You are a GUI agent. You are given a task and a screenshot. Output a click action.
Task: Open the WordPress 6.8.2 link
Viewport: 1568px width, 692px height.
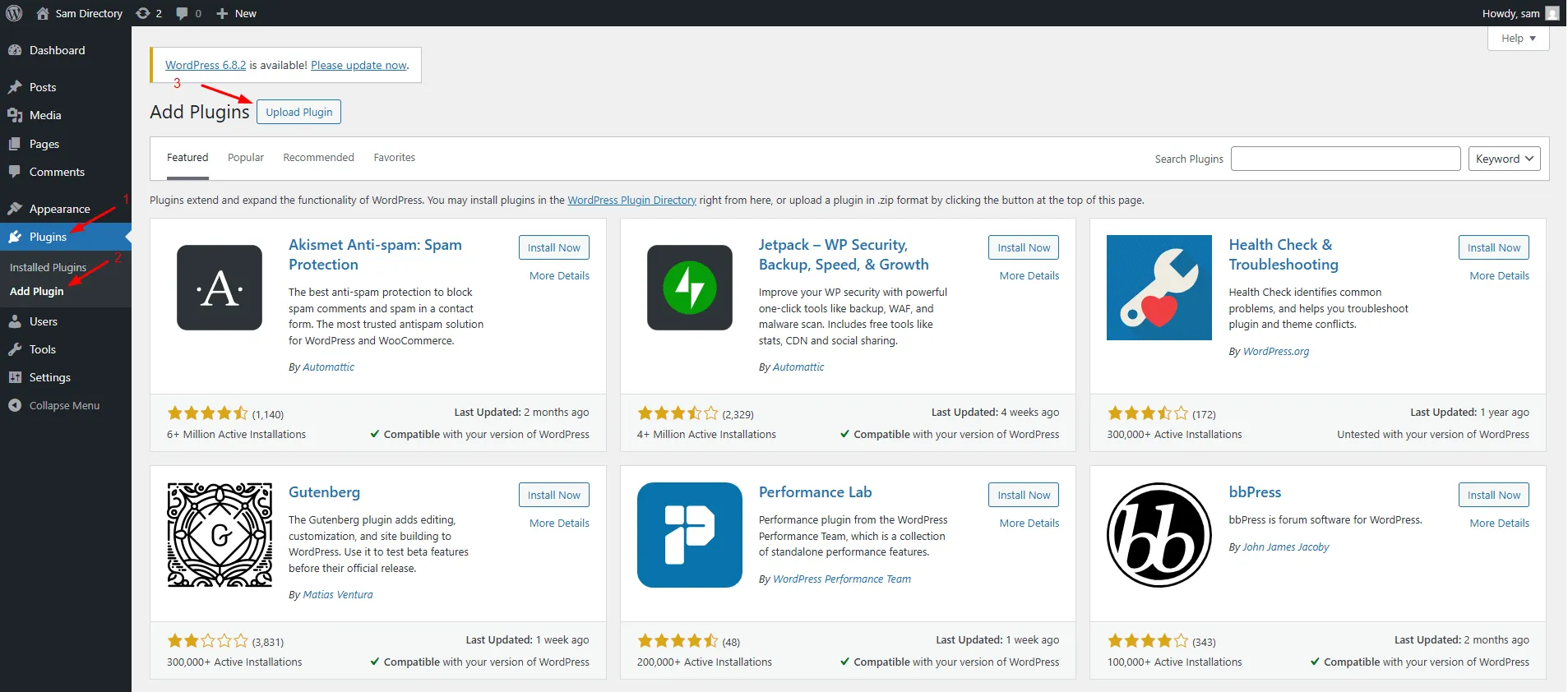click(x=206, y=65)
